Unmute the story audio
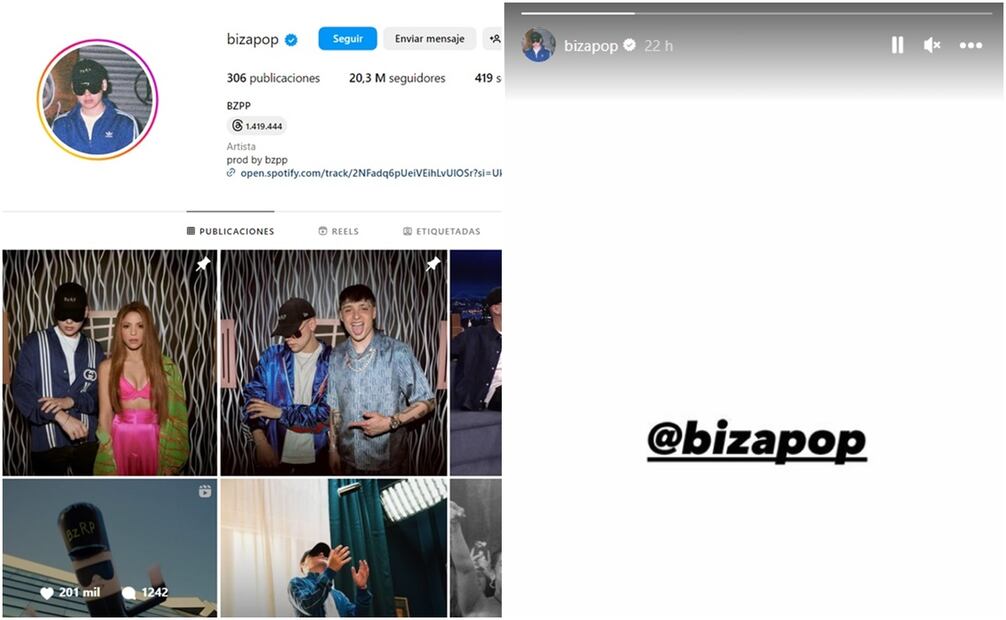This screenshot has height=620, width=1006. coord(932,45)
